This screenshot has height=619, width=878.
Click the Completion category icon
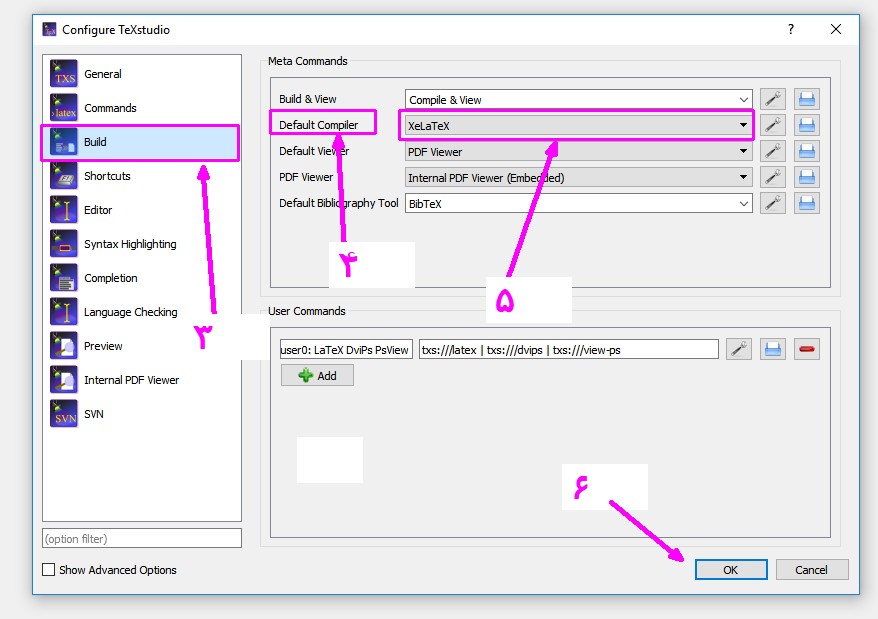pyautogui.click(x=64, y=278)
